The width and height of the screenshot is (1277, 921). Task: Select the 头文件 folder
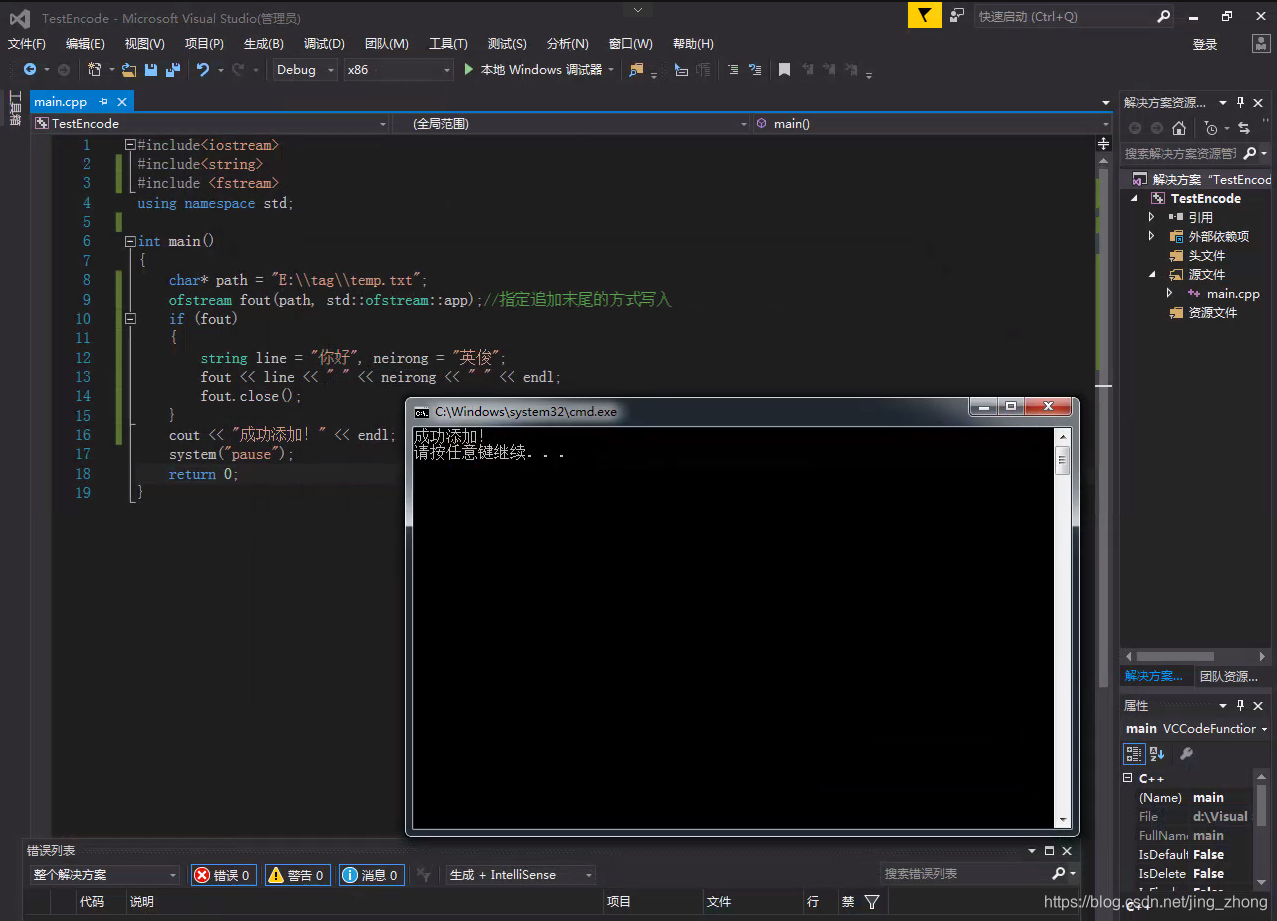[1207, 255]
